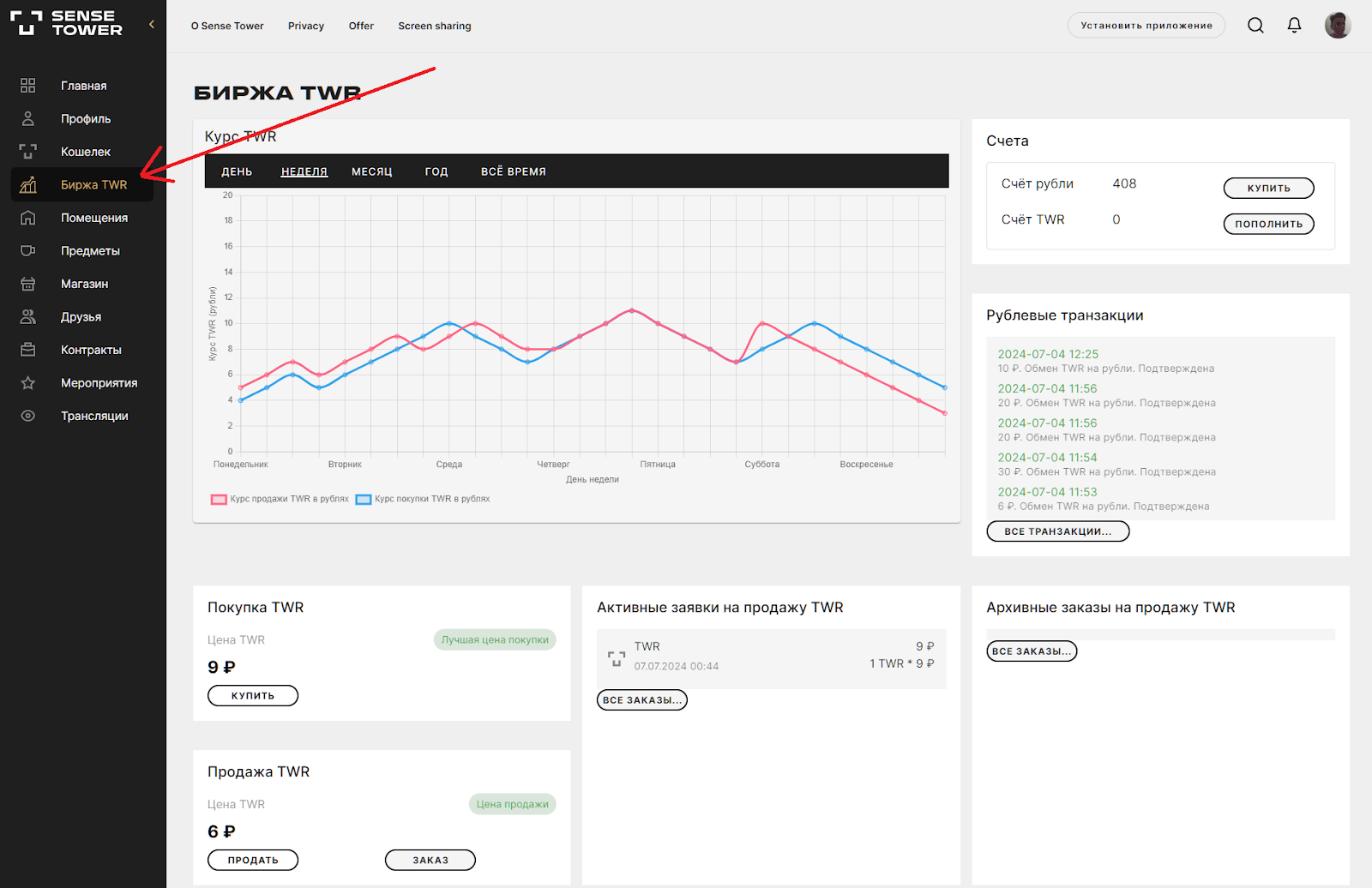Toggle the blue Курс покупки legend swatch
Viewport: 1372px width, 888px height.
[x=364, y=500]
